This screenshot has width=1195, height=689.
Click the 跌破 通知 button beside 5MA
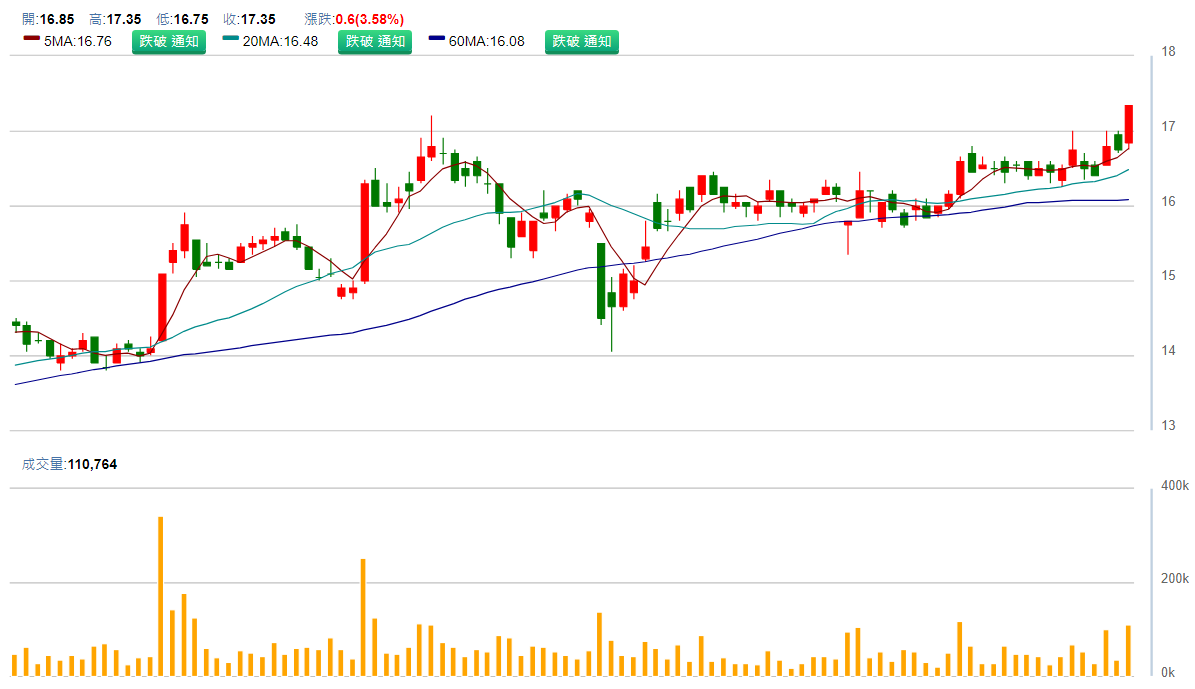coord(168,42)
